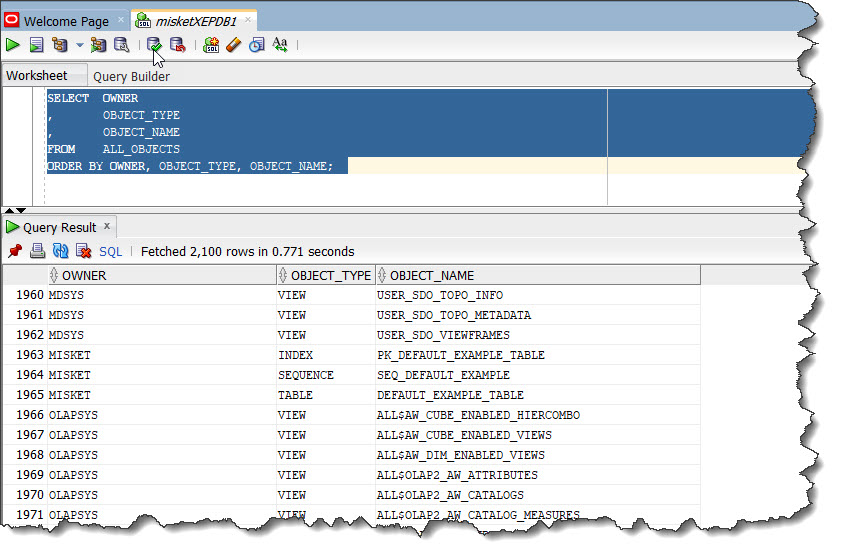Open the SQL Tuning Advisor icon
This screenshot has width=841, height=559.
122,45
